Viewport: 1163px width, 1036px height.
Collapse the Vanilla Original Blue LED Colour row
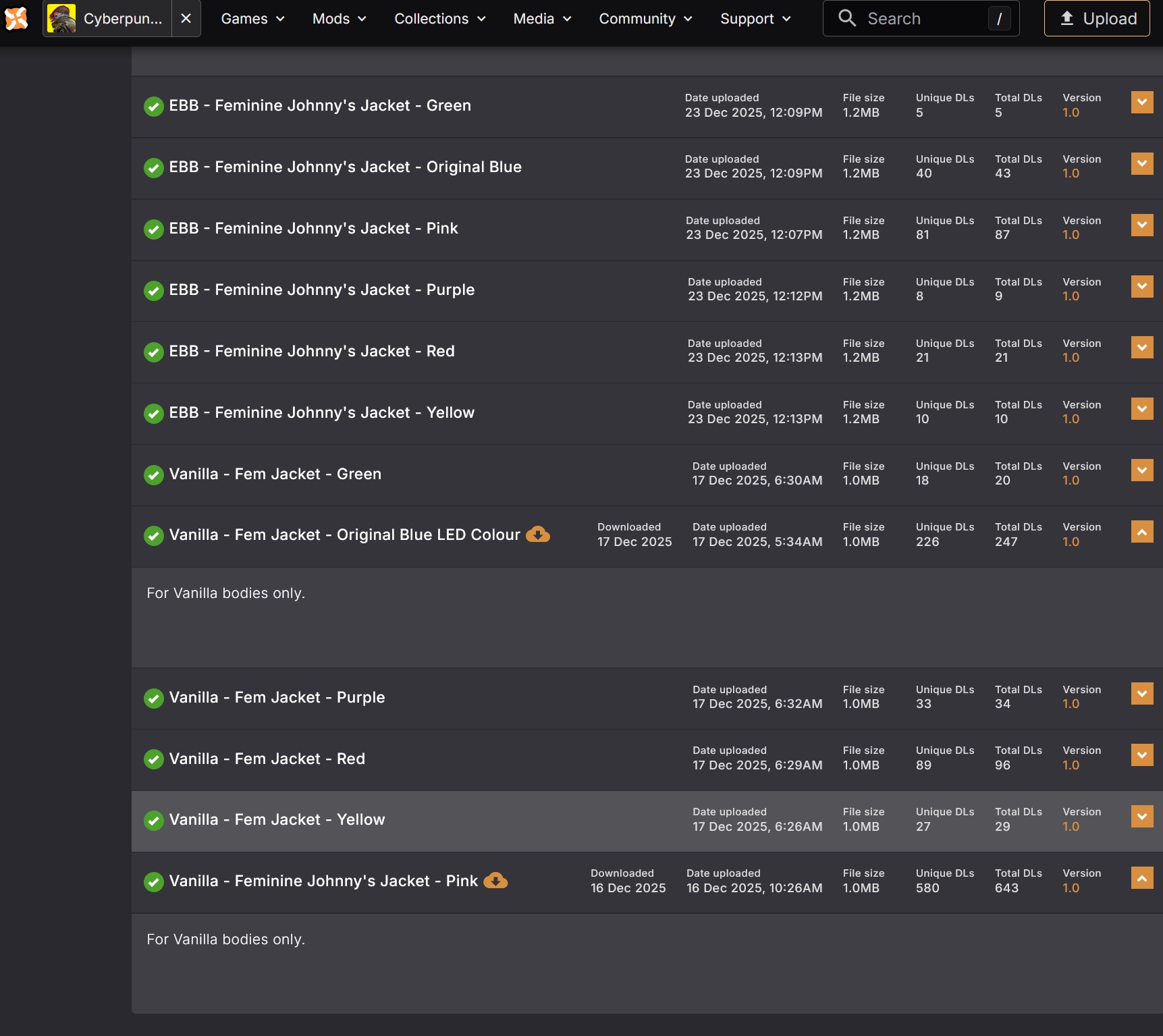(1142, 532)
